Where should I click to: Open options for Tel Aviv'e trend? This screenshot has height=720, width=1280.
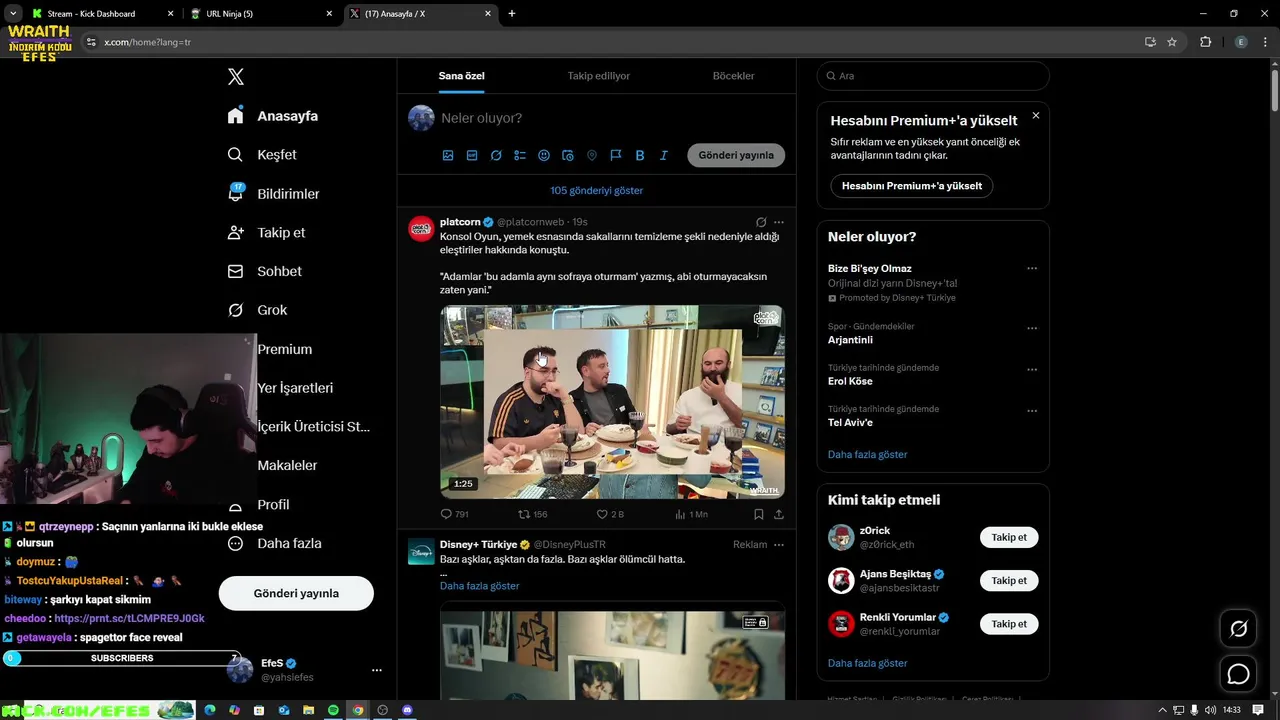(1032, 411)
